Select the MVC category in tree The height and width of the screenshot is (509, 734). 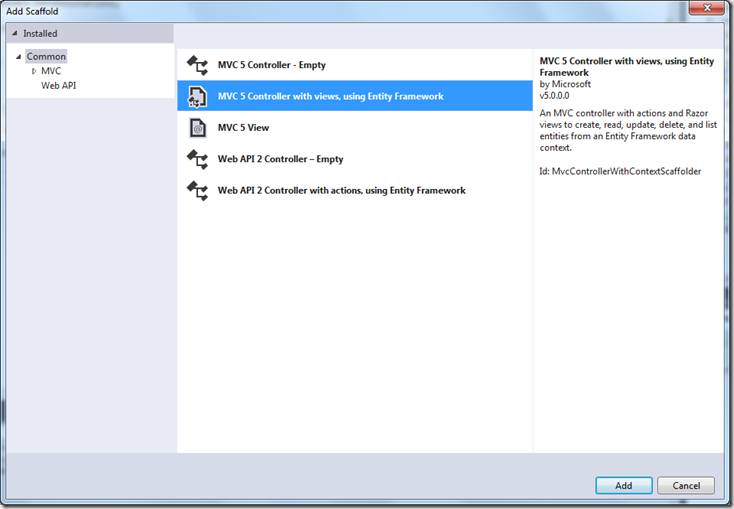point(51,71)
